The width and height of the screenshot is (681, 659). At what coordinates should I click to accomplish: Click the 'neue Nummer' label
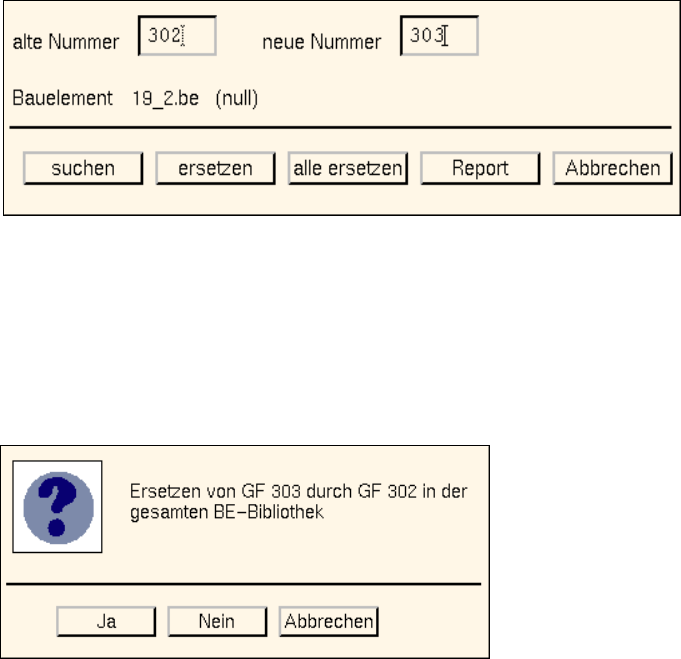[322, 42]
